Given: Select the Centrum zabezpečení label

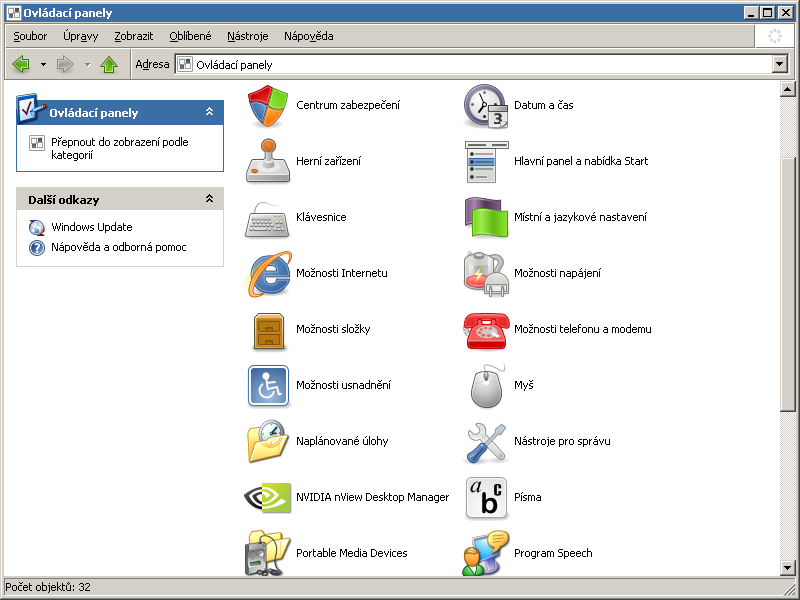Looking at the screenshot, I should point(348,105).
